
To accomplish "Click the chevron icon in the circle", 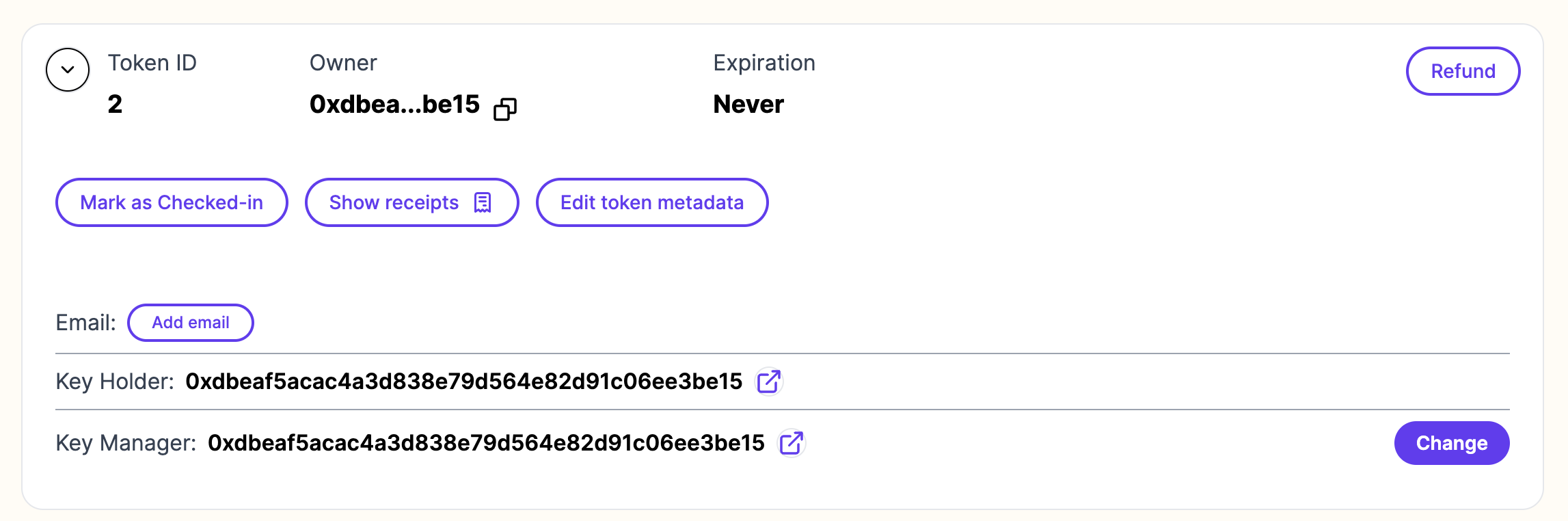I will point(66,70).
